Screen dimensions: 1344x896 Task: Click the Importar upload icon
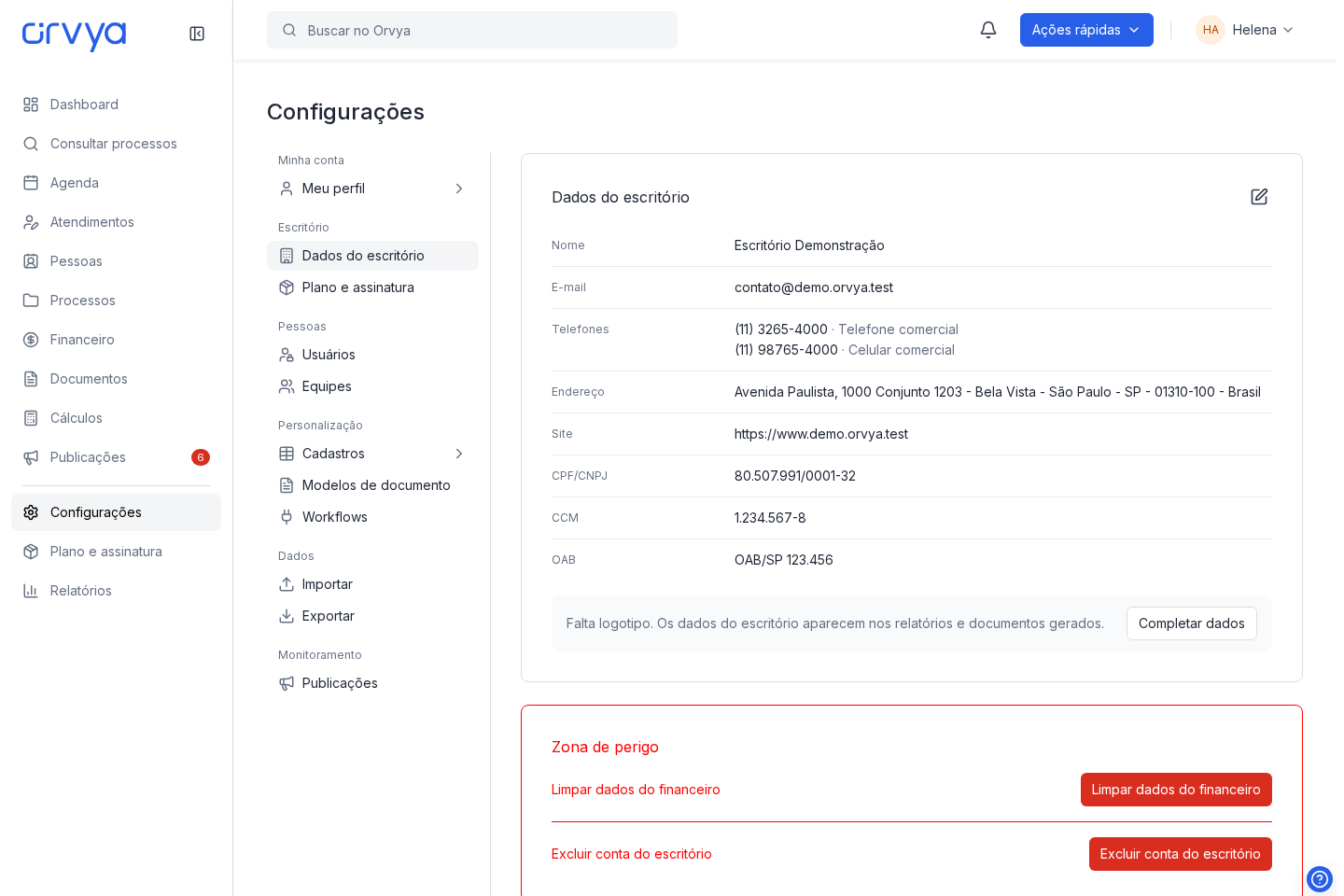tap(287, 584)
